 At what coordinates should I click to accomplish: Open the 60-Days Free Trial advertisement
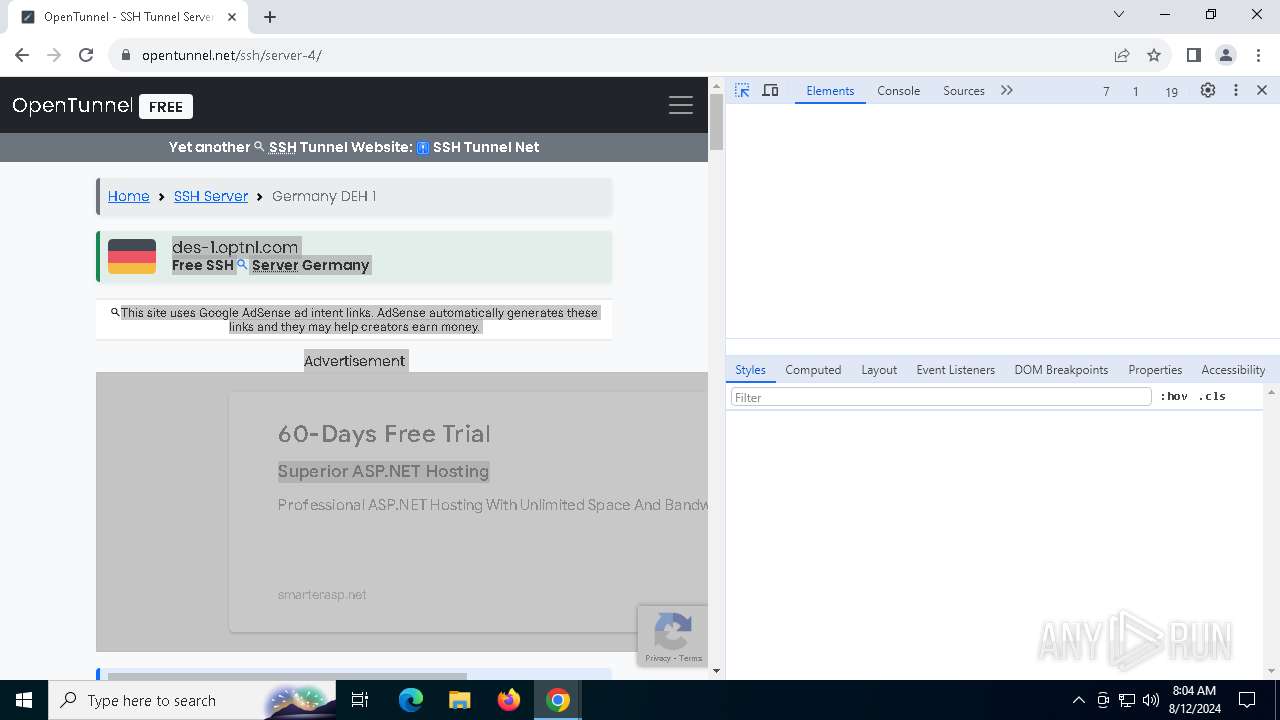384,433
